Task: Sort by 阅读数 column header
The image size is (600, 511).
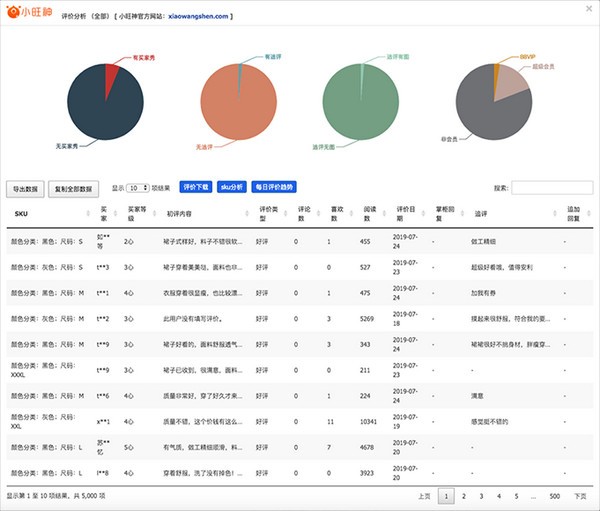Action: pyautogui.click(x=371, y=213)
